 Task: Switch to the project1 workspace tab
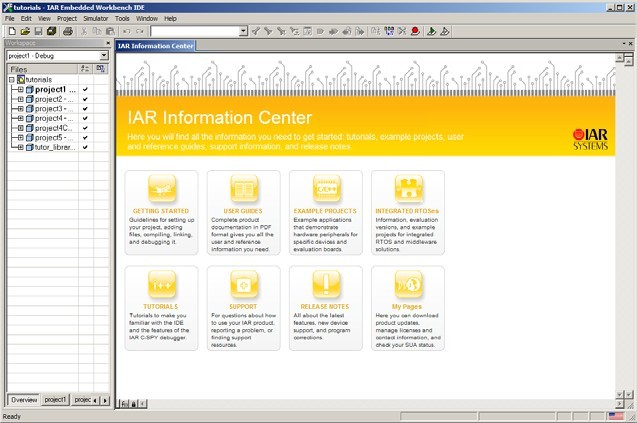tap(55, 399)
